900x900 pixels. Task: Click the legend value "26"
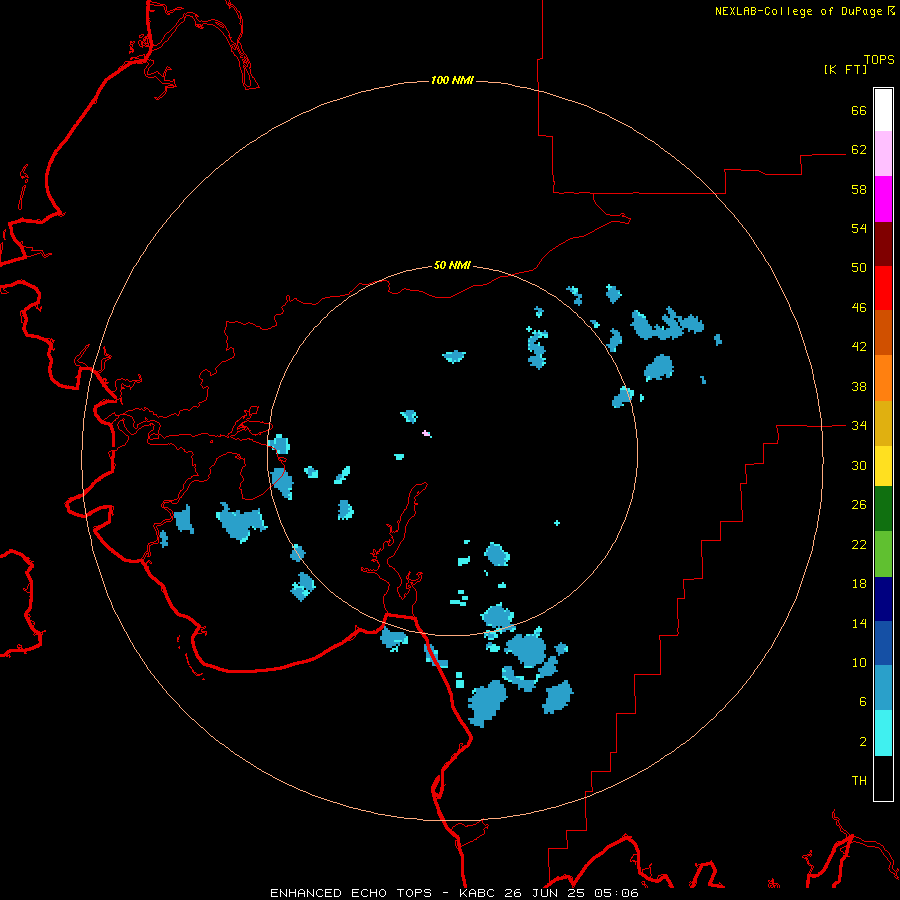click(859, 505)
